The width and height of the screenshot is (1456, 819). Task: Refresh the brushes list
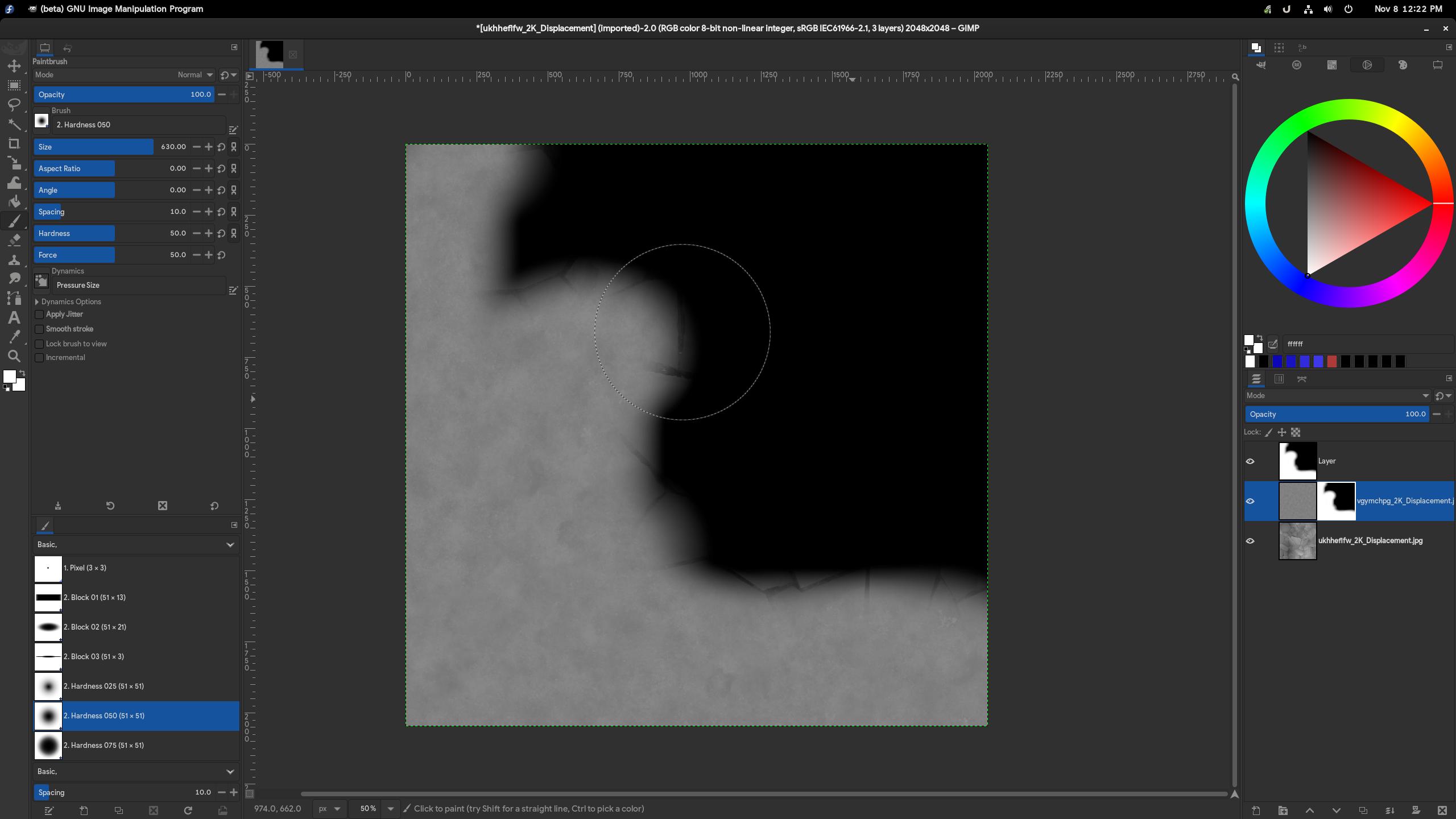pyautogui.click(x=188, y=810)
